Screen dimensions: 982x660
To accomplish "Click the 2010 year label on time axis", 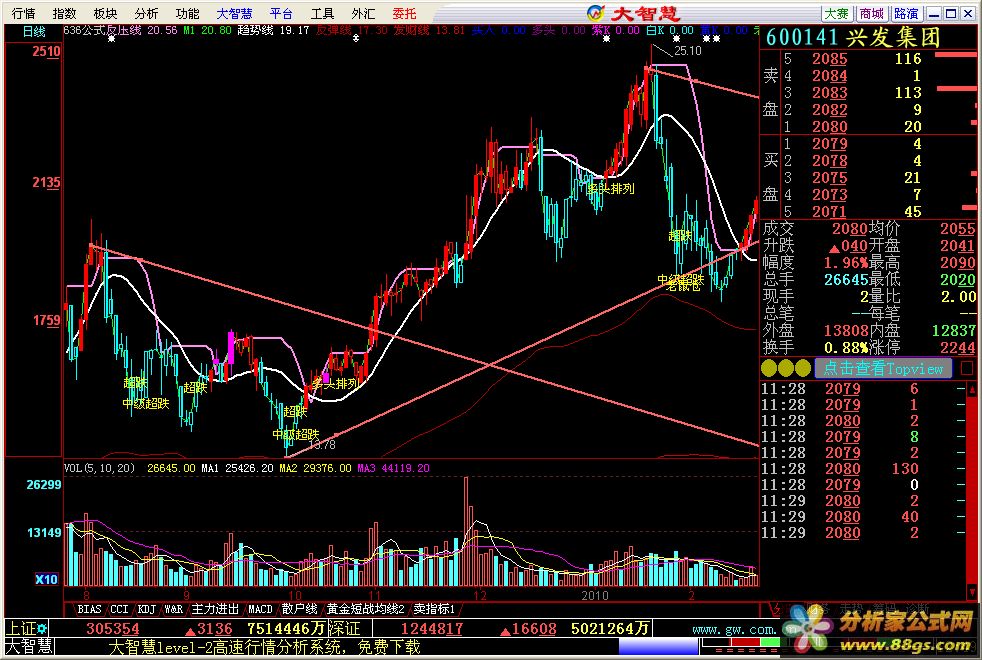I will [594, 595].
